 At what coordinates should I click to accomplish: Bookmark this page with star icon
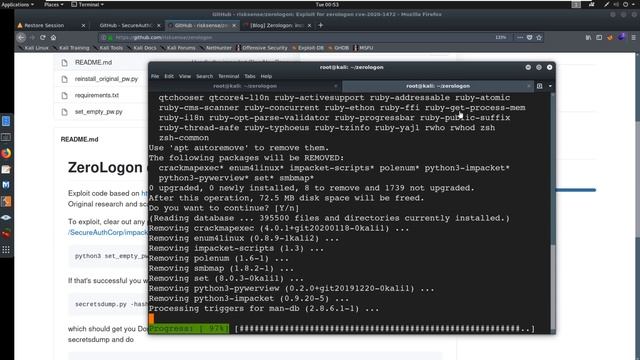pyautogui.click(x=539, y=37)
